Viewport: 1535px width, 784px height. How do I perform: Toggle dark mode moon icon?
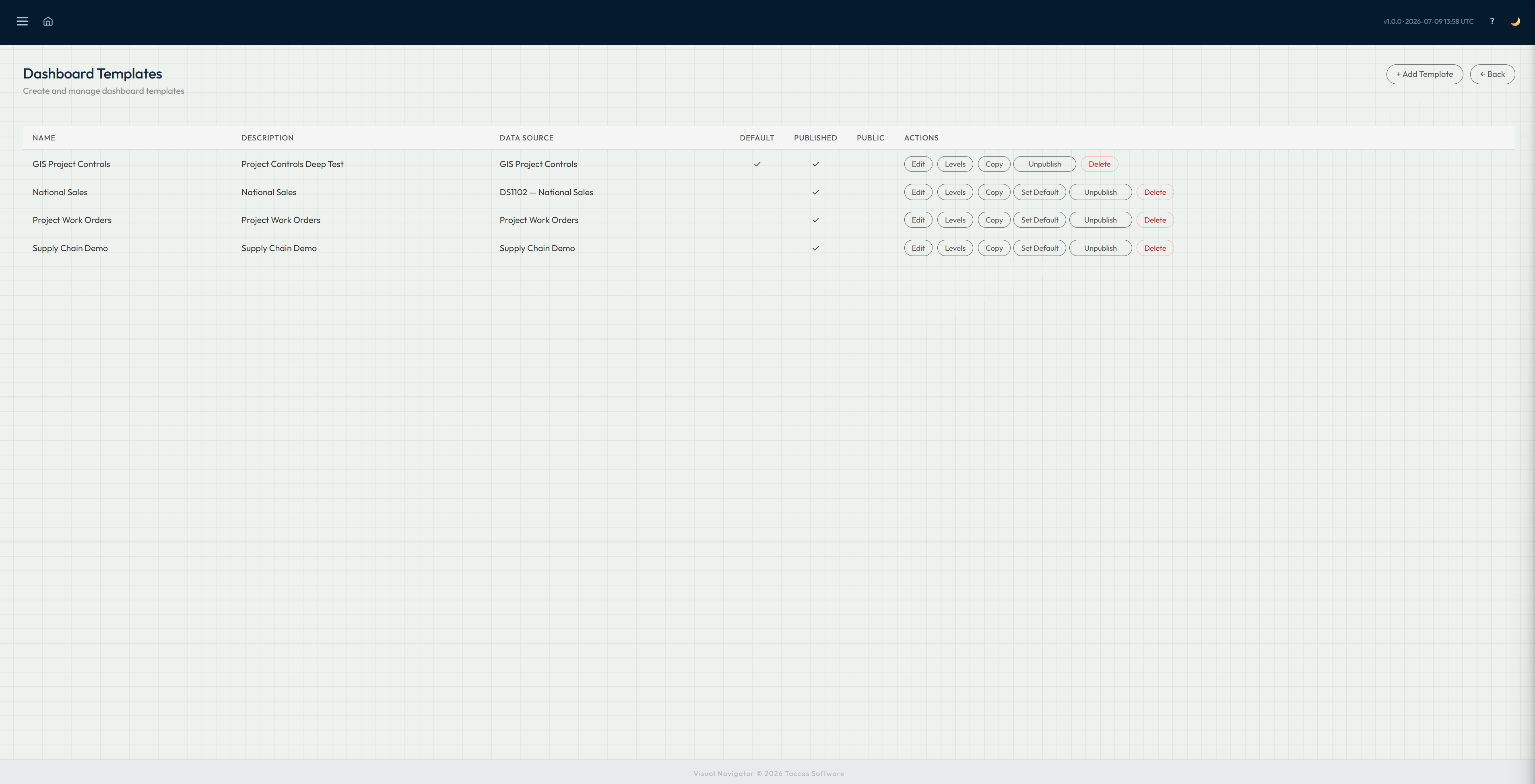1515,21
